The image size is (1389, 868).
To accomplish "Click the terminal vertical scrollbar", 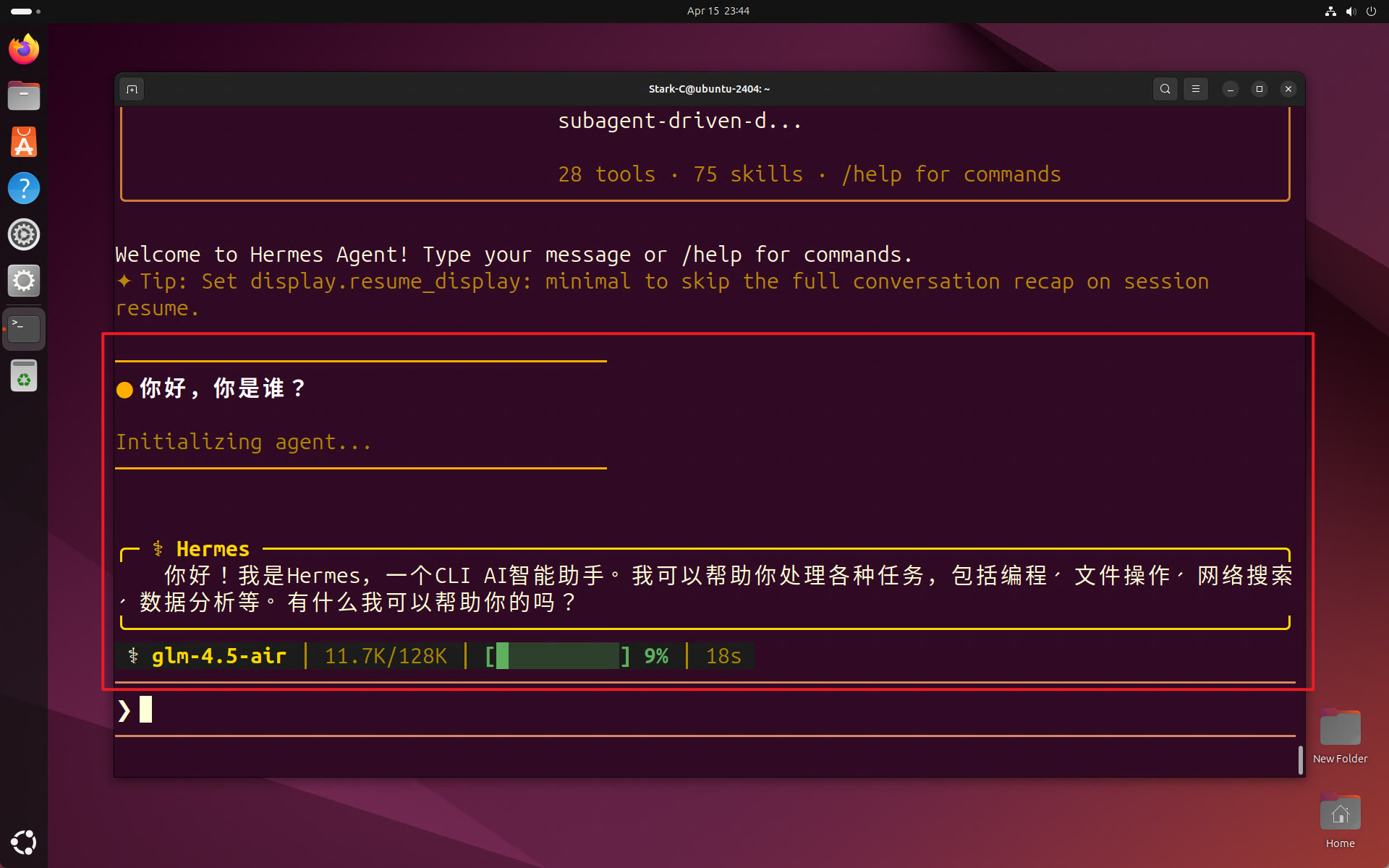I will (x=1300, y=759).
